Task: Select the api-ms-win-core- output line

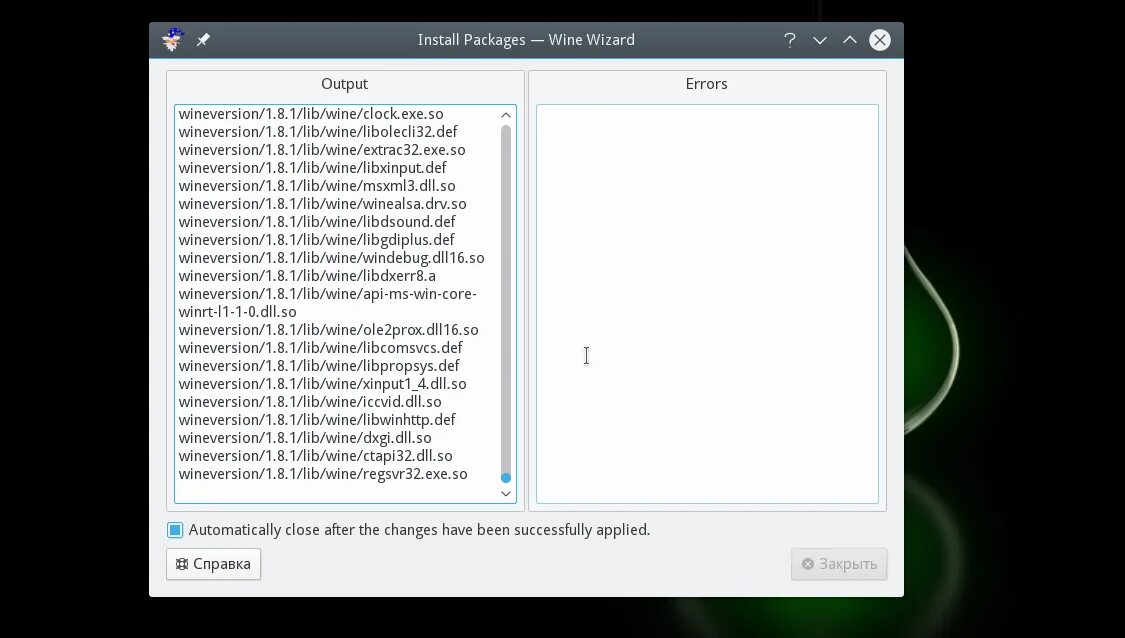Action: click(327, 294)
